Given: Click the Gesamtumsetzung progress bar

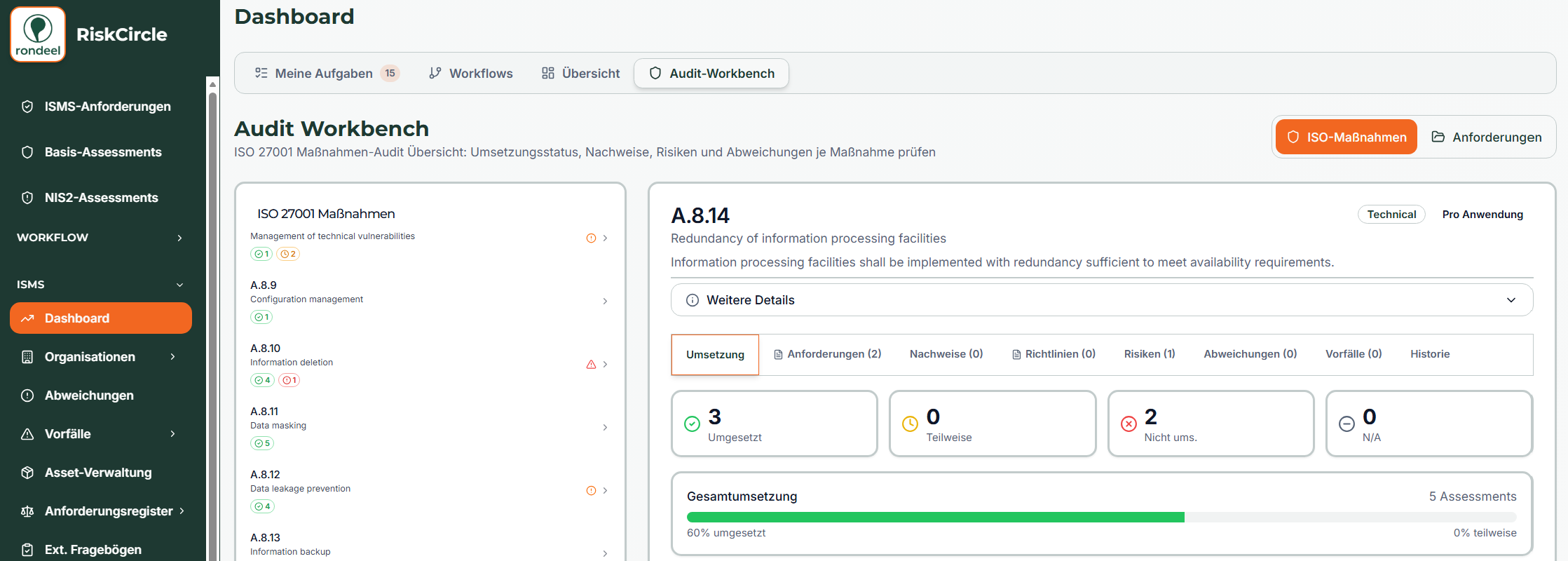Looking at the screenshot, I should coord(1101,518).
